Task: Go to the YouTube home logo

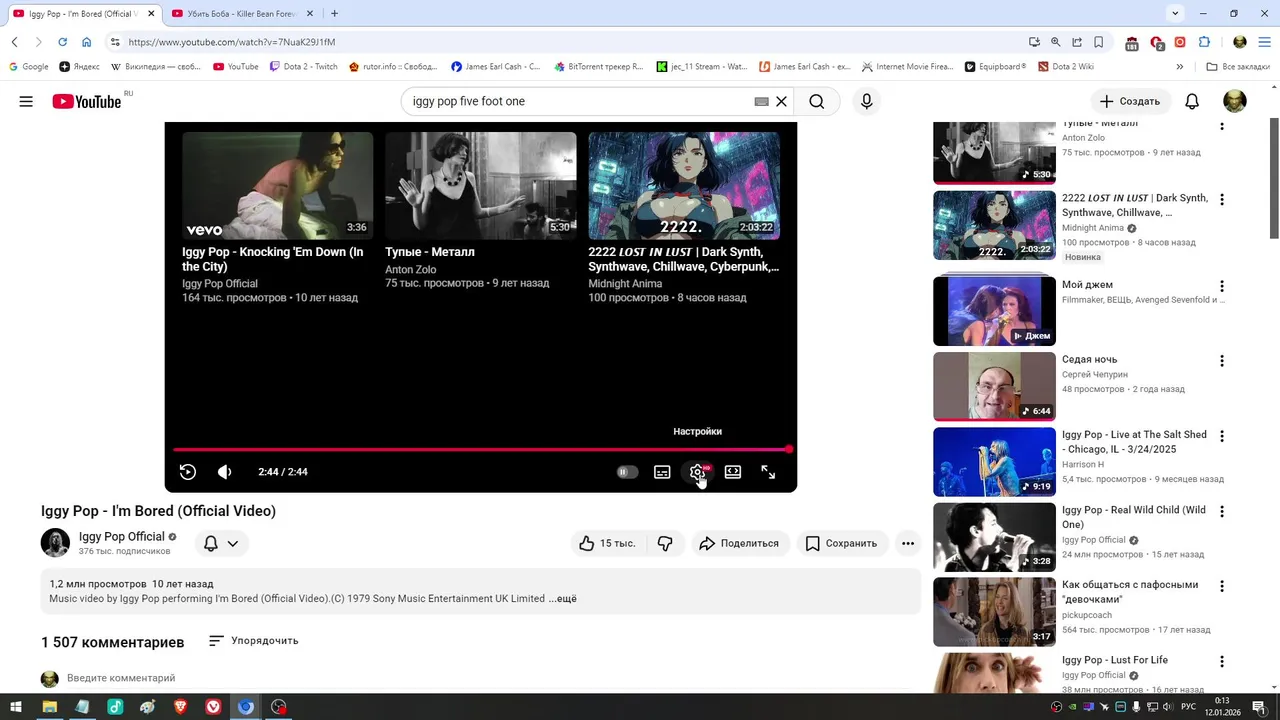Action: [x=87, y=101]
